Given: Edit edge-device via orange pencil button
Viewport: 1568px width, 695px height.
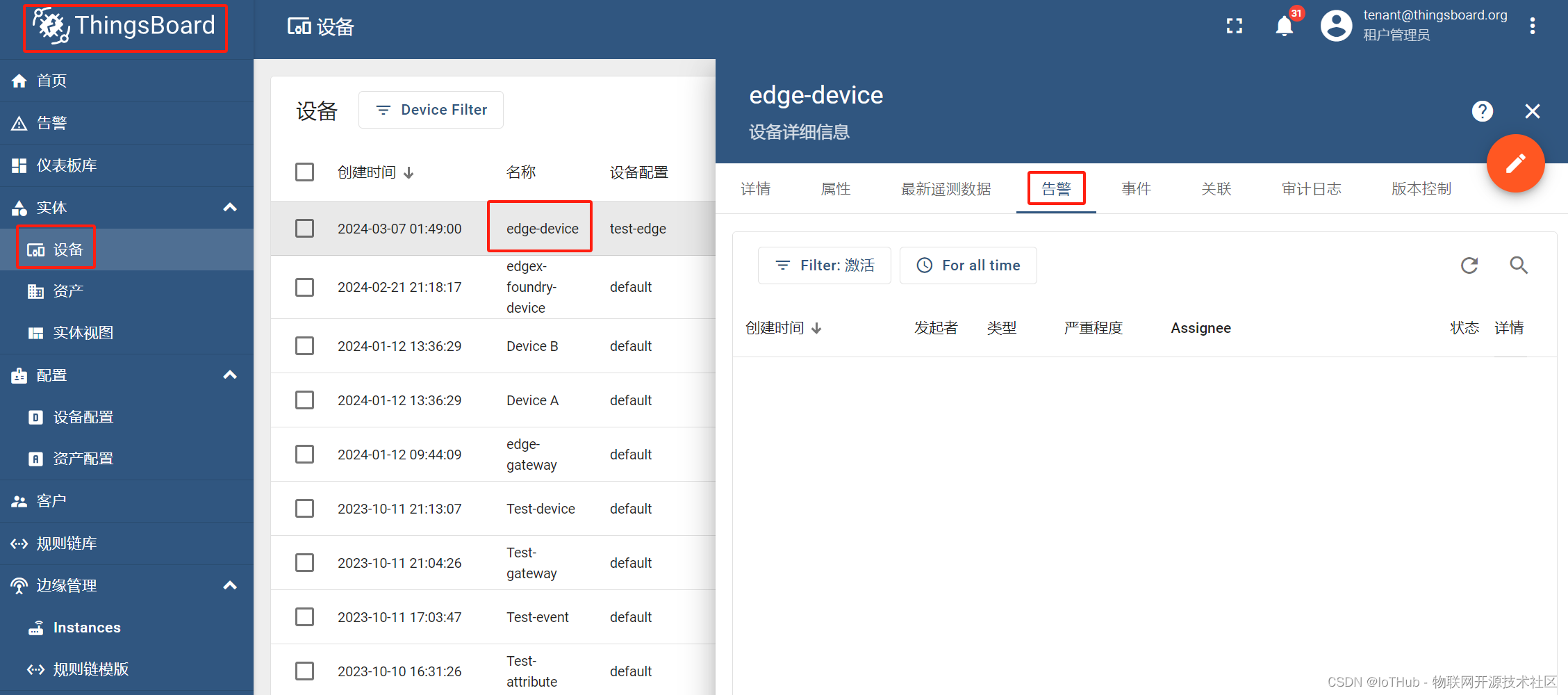Looking at the screenshot, I should point(1516,164).
